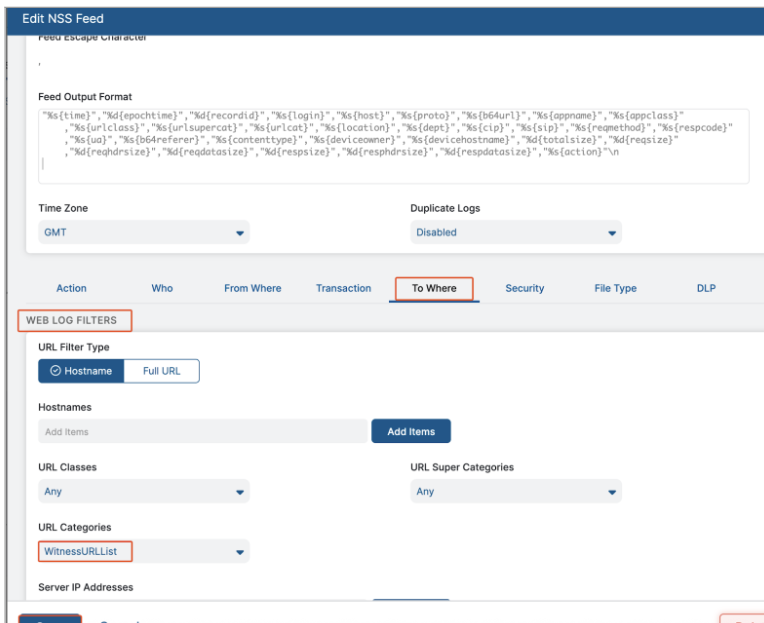
Task: Open the Who filter tab
Action: tap(162, 288)
